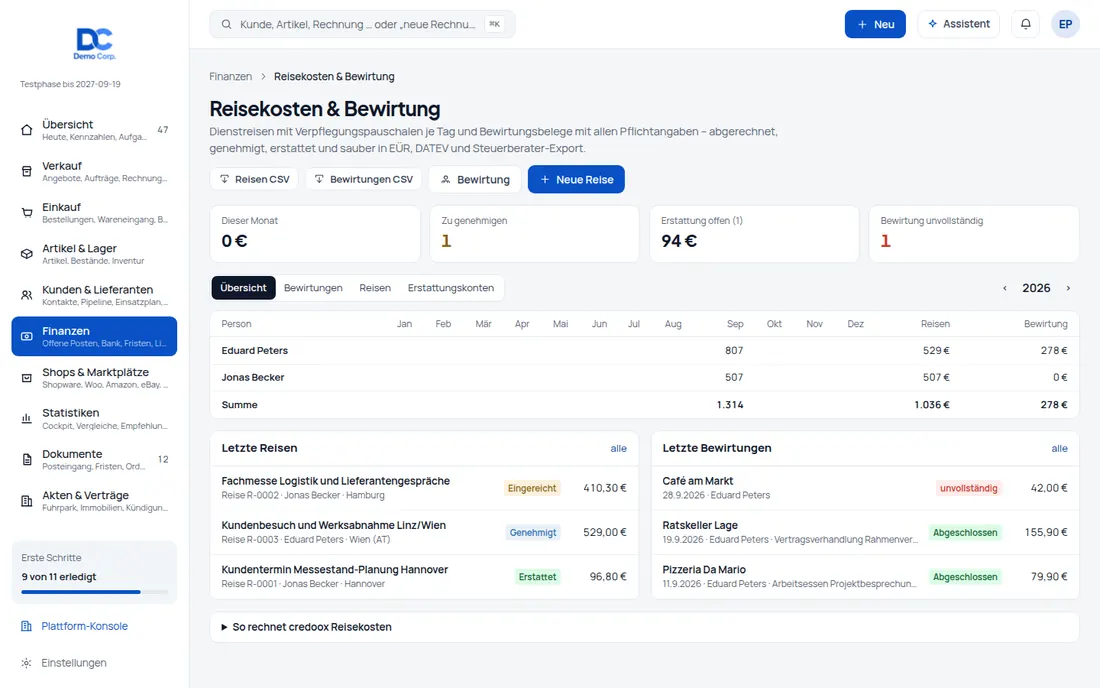Viewport: 1100px width, 688px height.
Task: Open notifications bell
Action: tap(1026, 24)
